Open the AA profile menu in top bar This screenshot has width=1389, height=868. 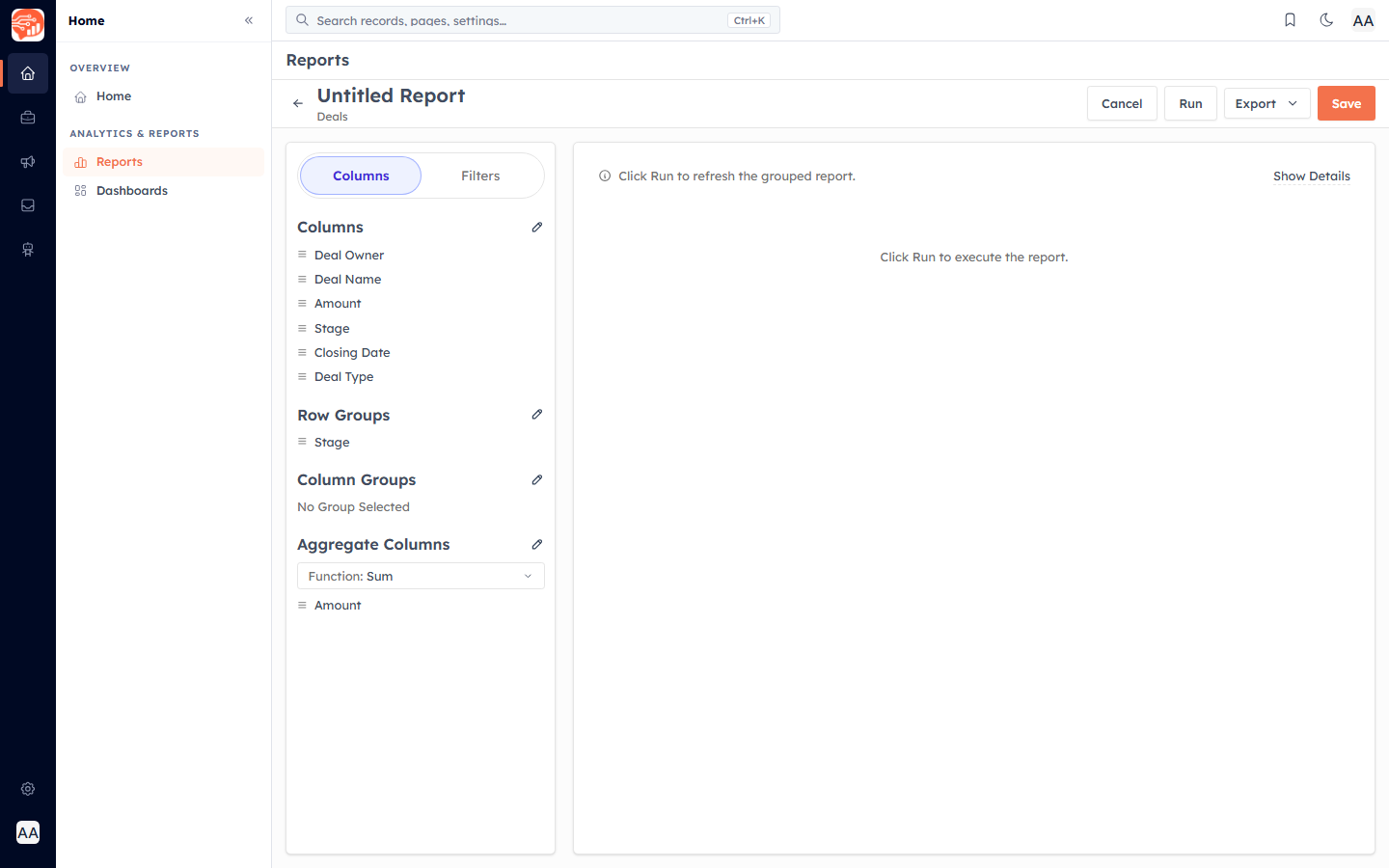pyautogui.click(x=1363, y=20)
